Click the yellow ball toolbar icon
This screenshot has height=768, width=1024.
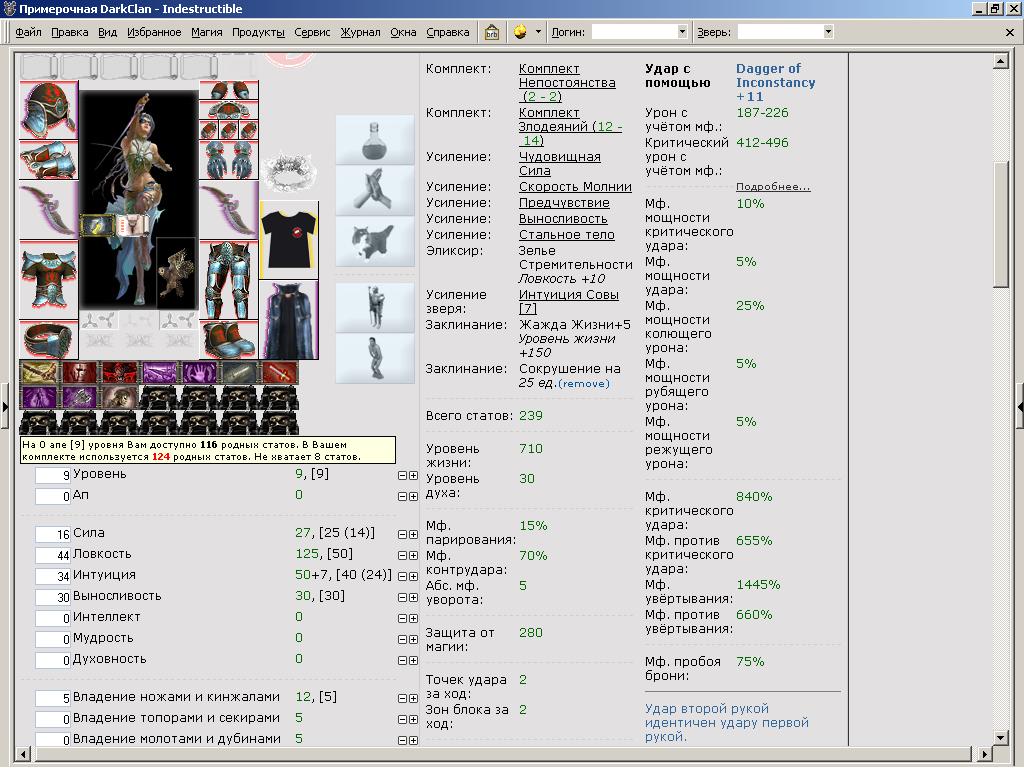coord(520,32)
